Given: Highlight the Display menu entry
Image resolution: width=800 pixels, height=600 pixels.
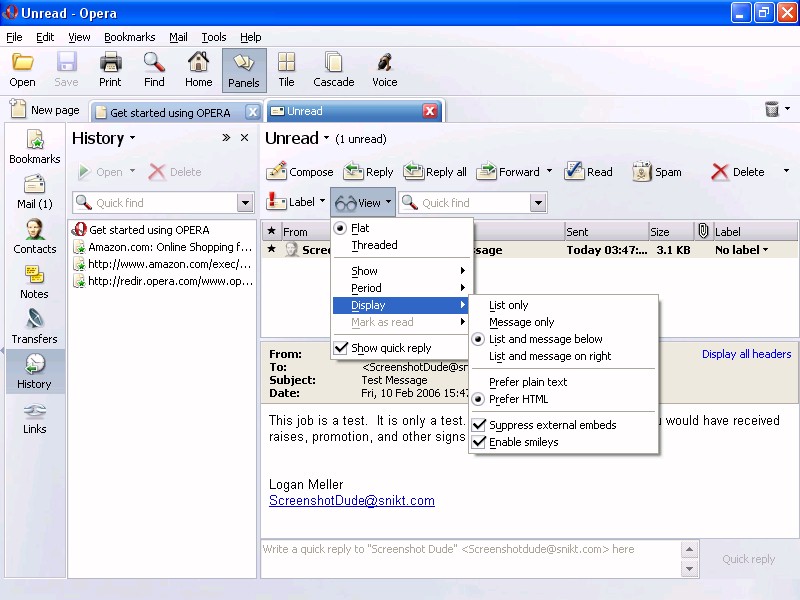Looking at the screenshot, I should coord(402,305).
